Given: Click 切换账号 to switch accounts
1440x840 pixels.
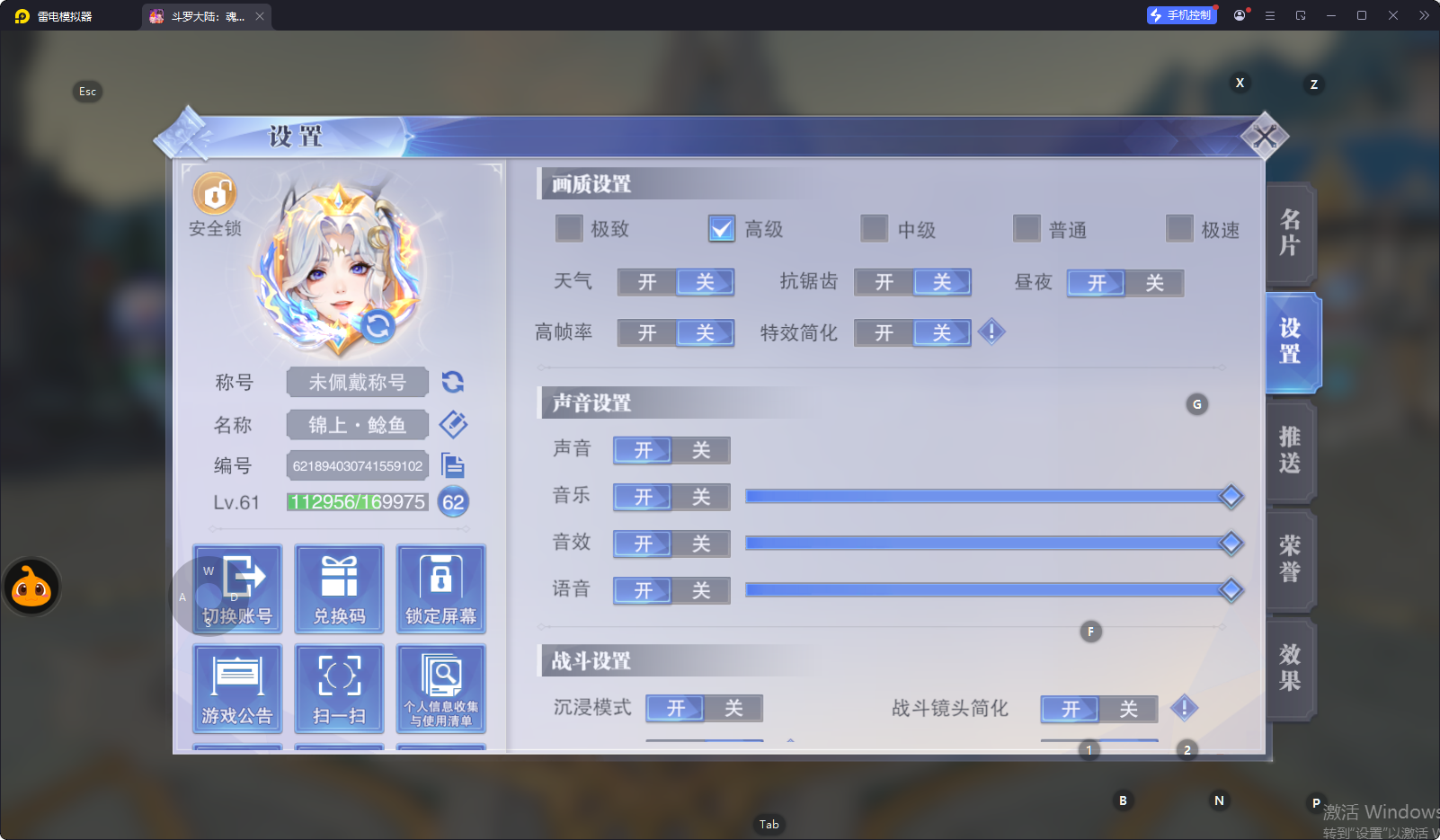Looking at the screenshot, I should (x=236, y=588).
